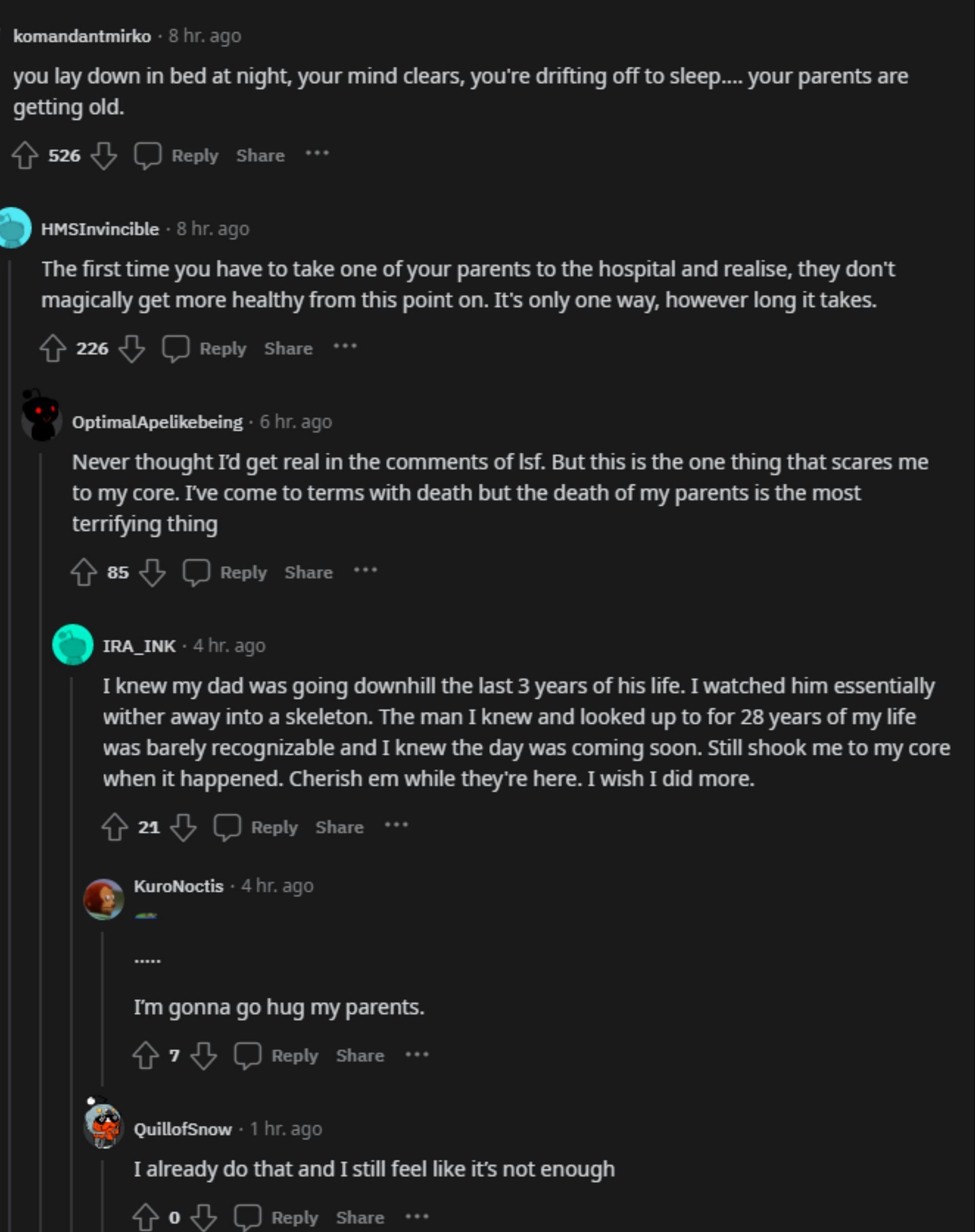
Task: Collapse the OptimalApelikebeing reply thread line
Action: pos(41,856)
